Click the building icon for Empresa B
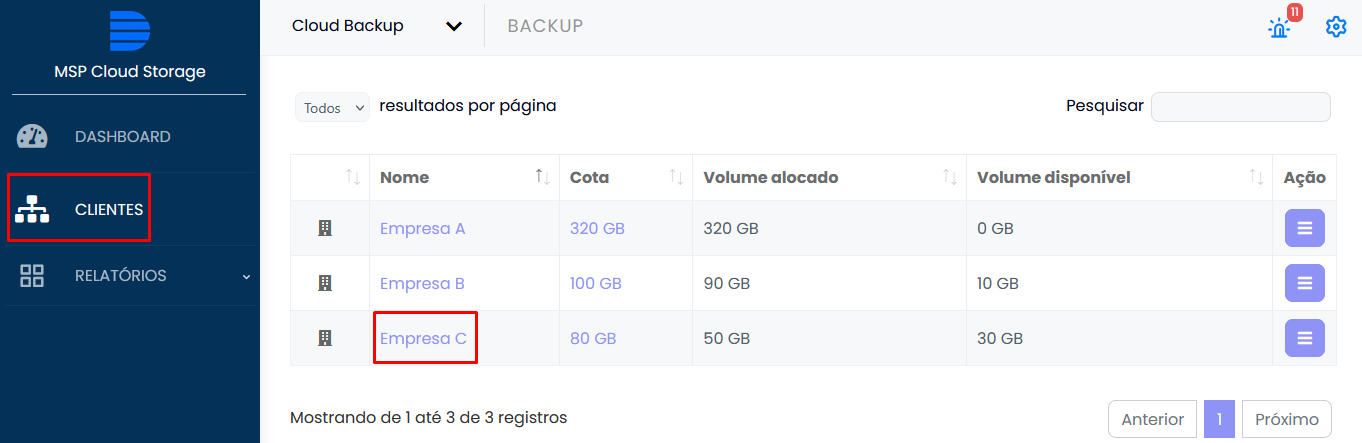Viewport: 1362px width, 443px height. pos(324,283)
